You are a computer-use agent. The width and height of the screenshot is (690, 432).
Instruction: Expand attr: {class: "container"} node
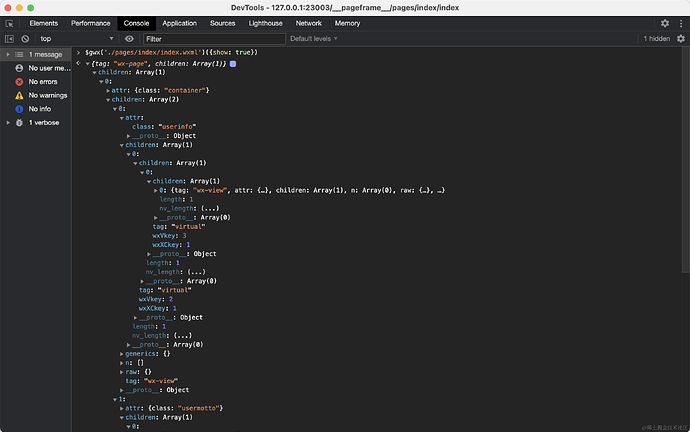[x=108, y=91]
